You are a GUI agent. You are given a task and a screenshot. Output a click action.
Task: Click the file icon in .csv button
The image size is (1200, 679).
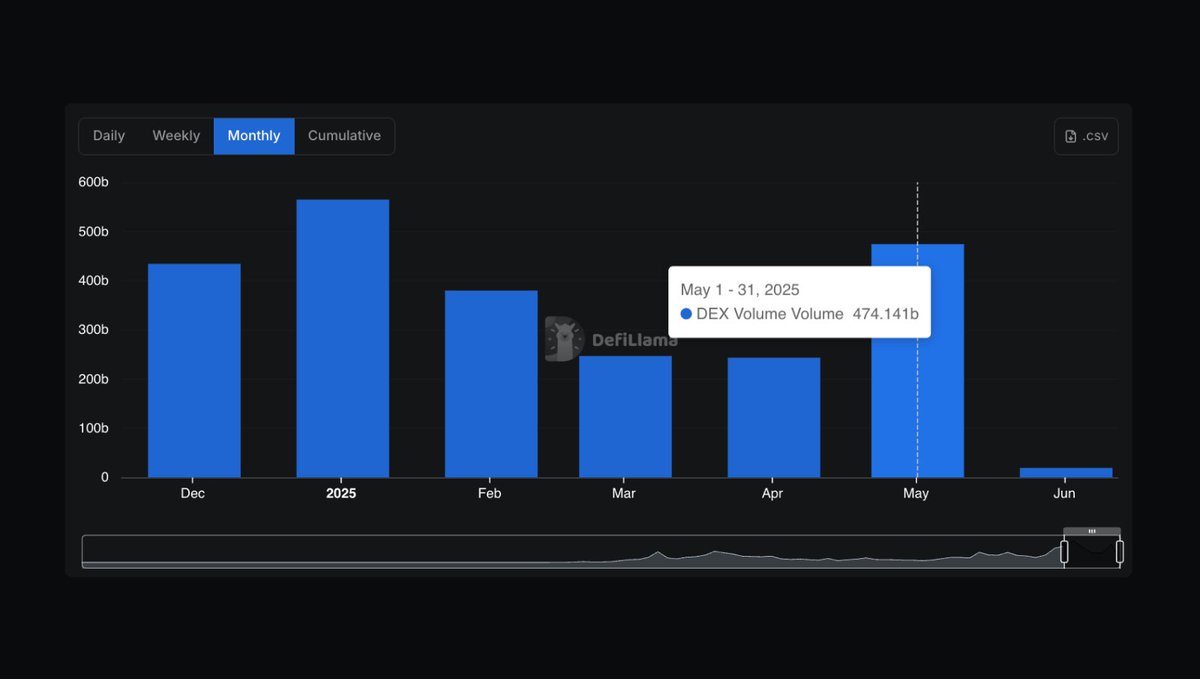click(1071, 136)
